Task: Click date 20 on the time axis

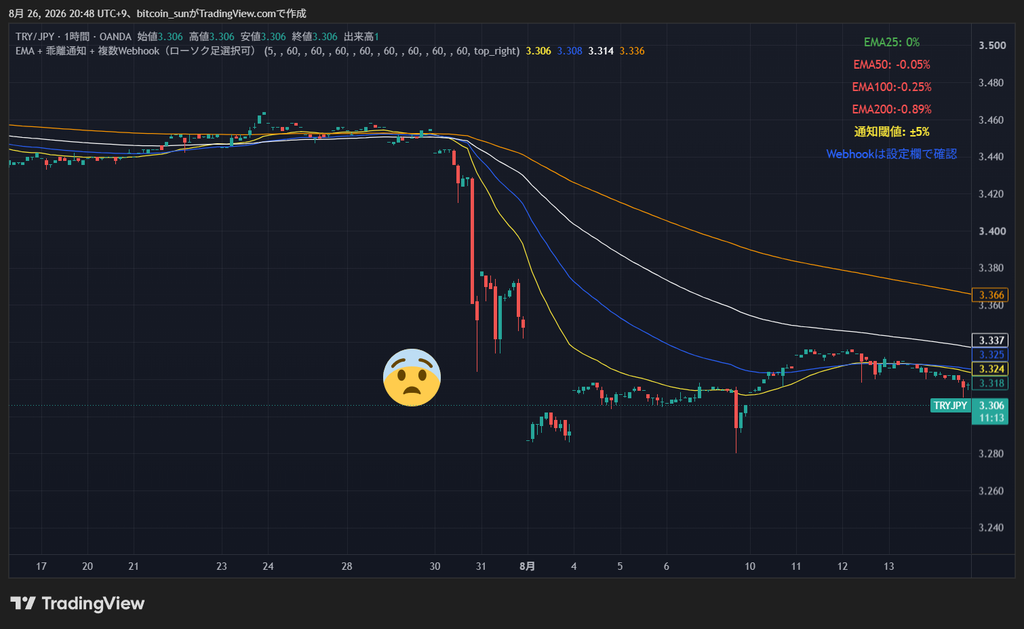Action: point(88,566)
